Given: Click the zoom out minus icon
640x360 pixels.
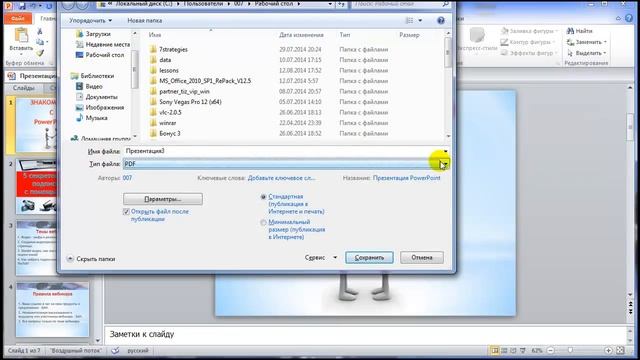Looking at the screenshot, I should (550, 351).
